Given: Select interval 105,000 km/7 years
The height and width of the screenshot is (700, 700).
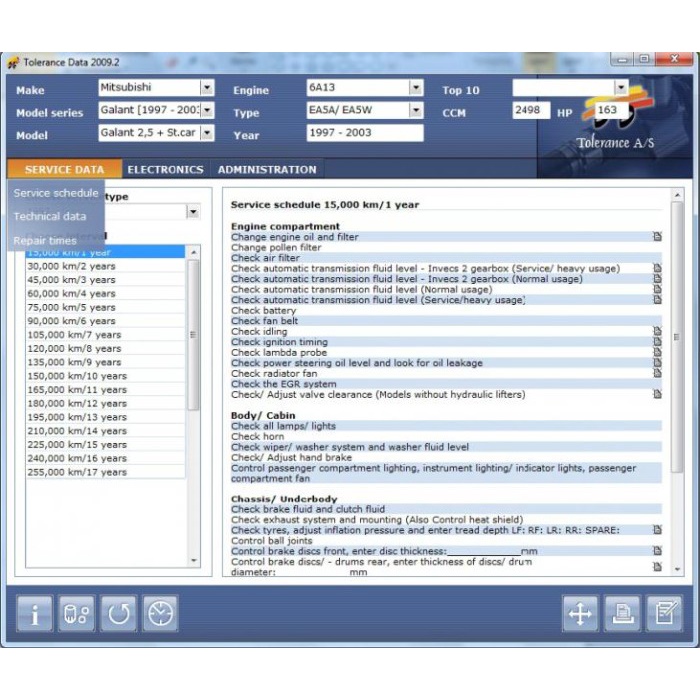Looking at the screenshot, I should (x=105, y=335).
